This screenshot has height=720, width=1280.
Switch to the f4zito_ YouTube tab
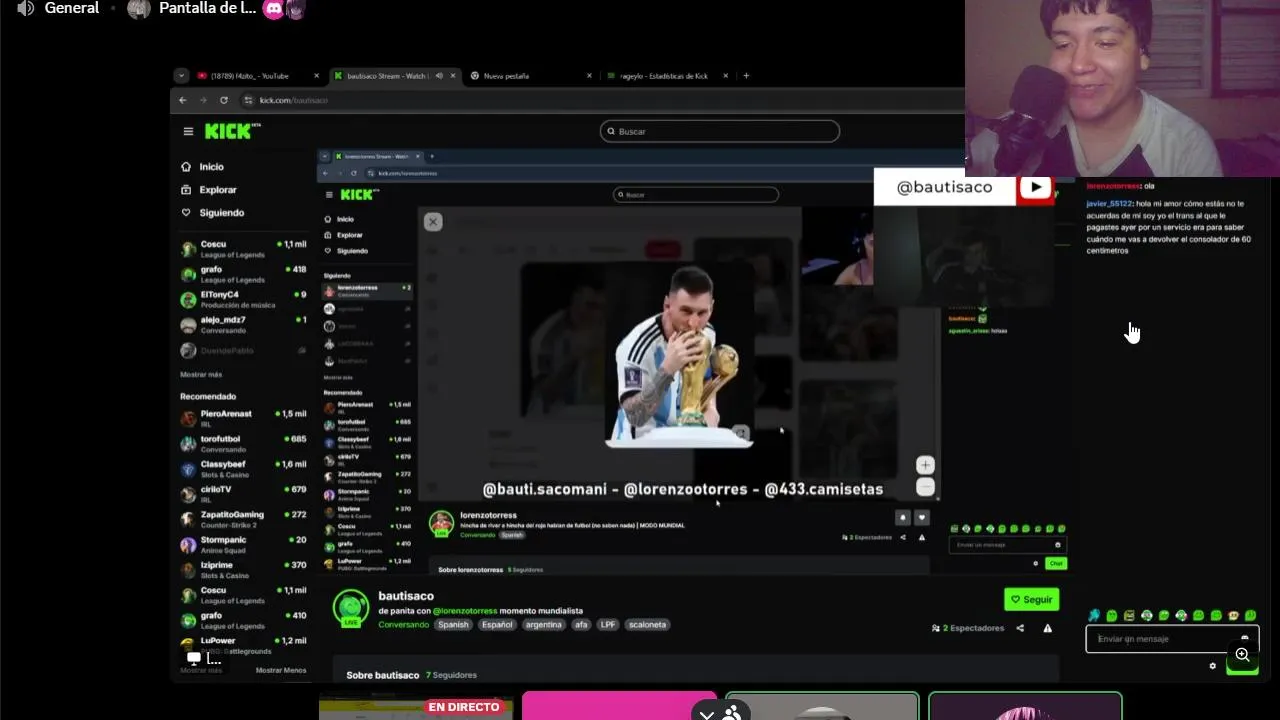coord(250,76)
